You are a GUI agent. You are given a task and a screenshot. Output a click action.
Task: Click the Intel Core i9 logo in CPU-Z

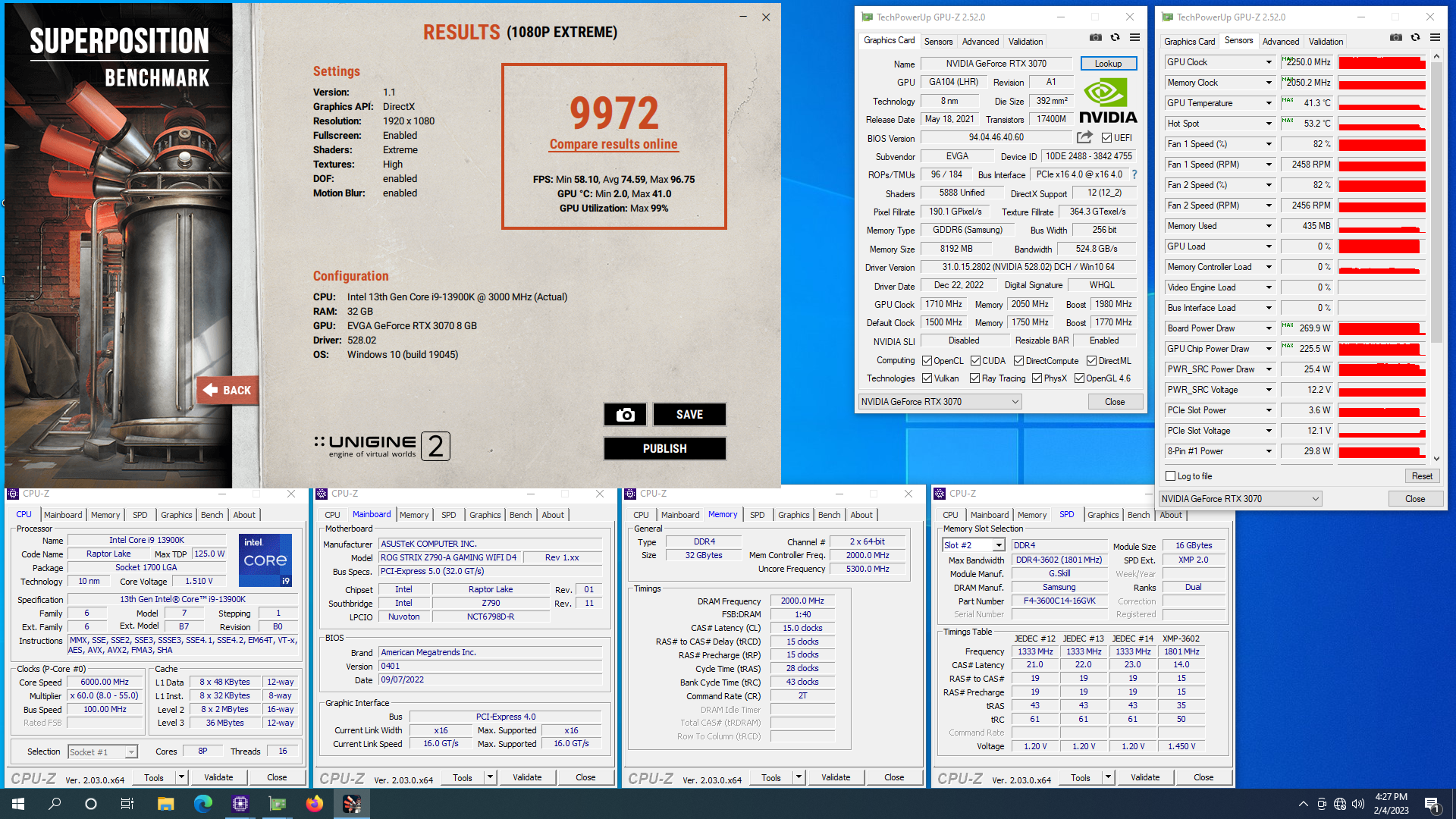click(265, 560)
